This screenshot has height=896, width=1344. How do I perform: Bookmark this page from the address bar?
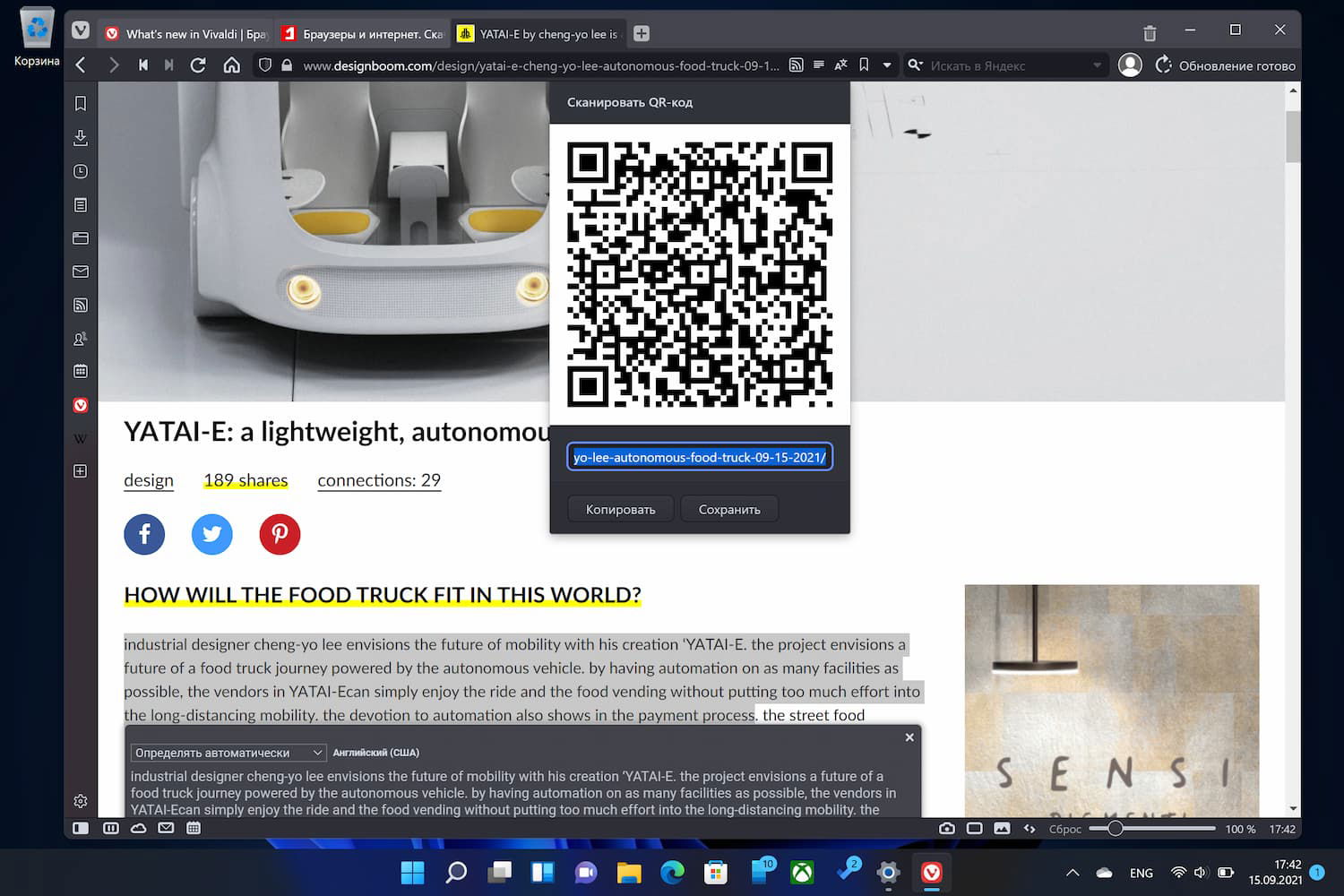click(864, 65)
